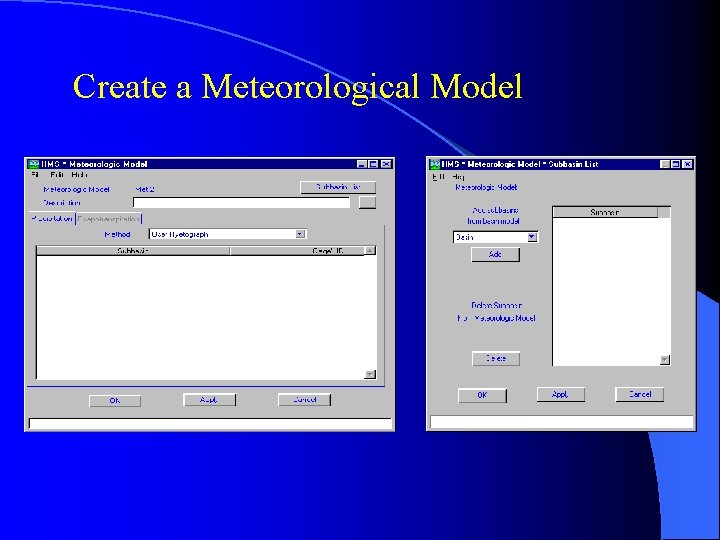The image size is (720, 540).
Task: Open Help menu in Meteorologic Model window
Action: (79, 175)
